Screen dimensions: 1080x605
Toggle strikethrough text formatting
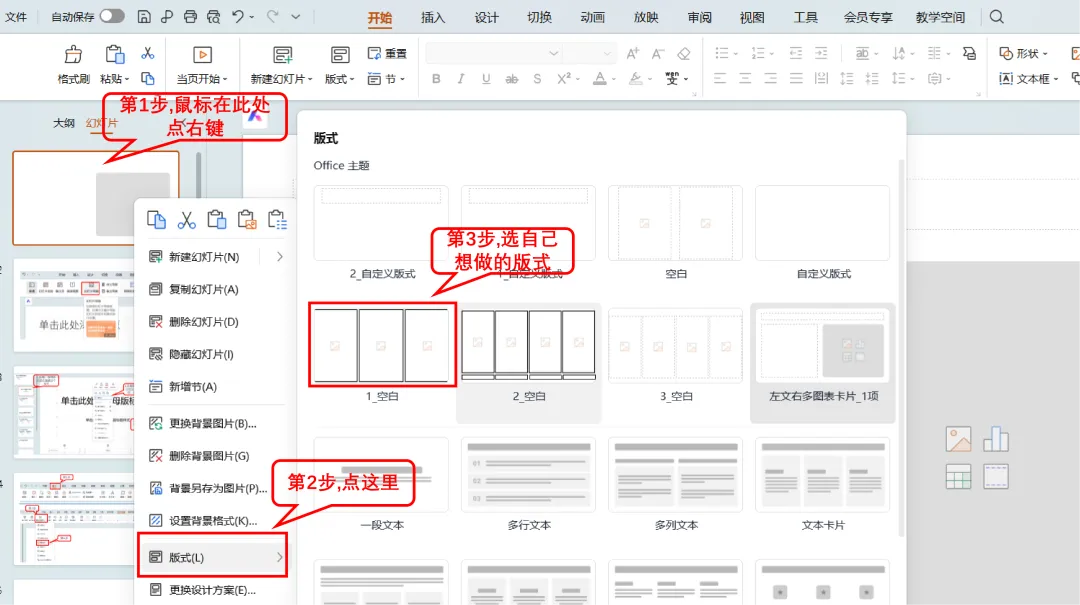511,79
